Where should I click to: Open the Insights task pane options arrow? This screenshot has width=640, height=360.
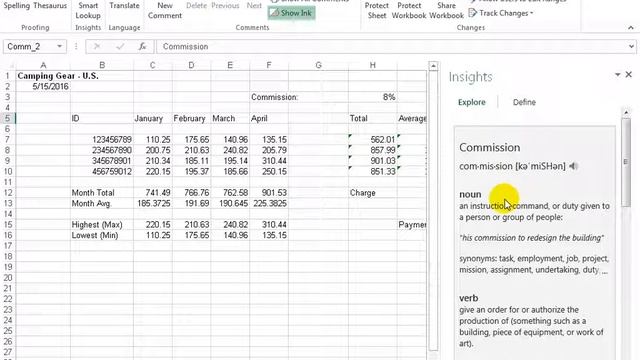coord(617,75)
